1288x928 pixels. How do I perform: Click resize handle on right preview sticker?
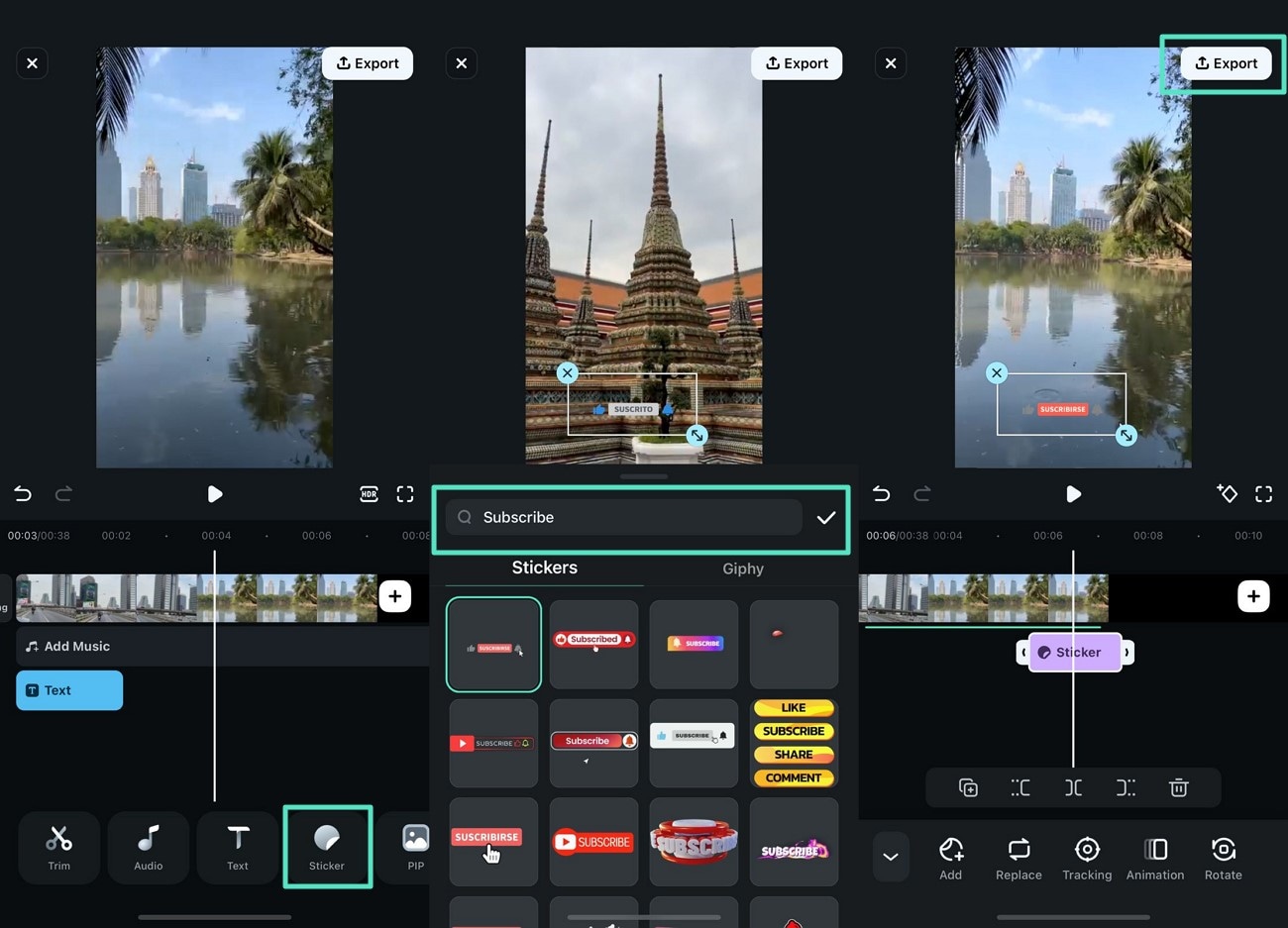(1126, 435)
